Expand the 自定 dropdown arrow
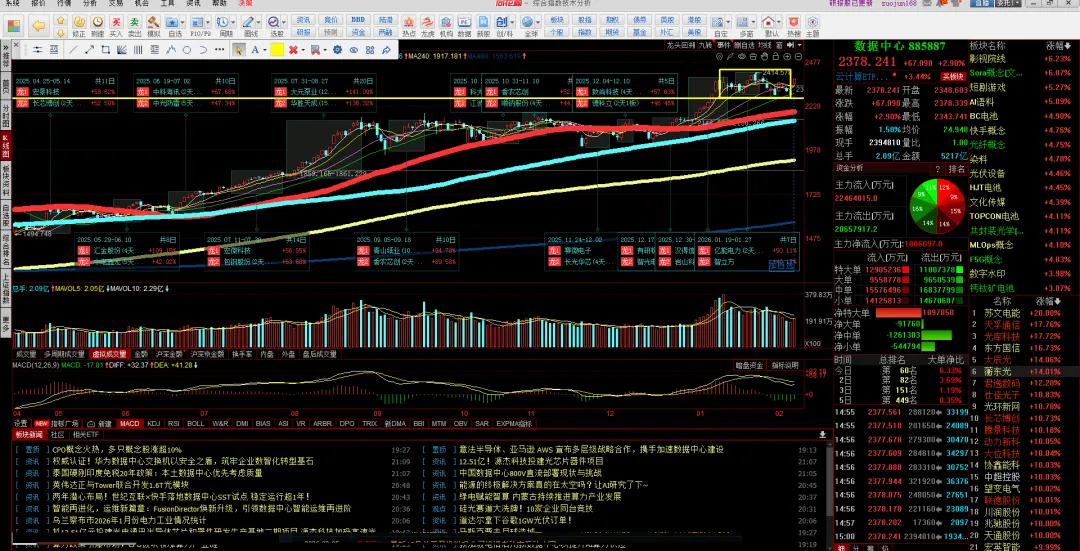Viewport: 1080px width, 551px height. (728, 22)
